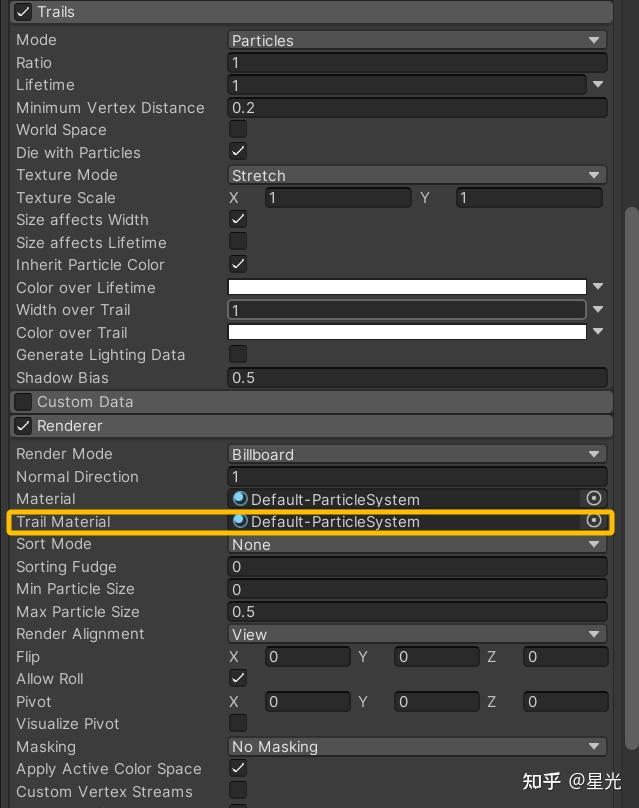
Task: Click the Minimum Vertex Distance label
Action: click(110, 107)
